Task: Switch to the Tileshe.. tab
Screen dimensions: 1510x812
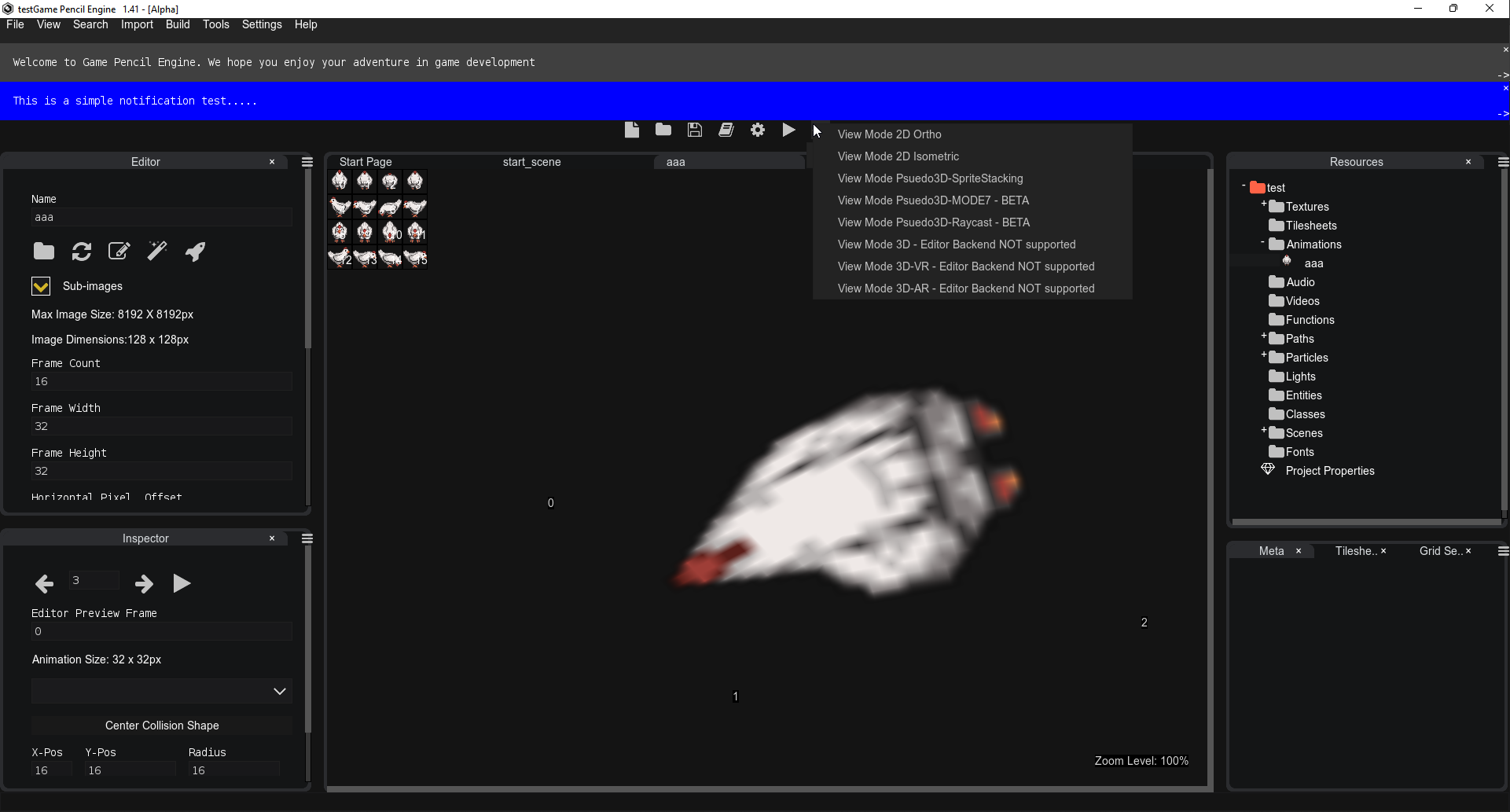Action: [1356, 551]
